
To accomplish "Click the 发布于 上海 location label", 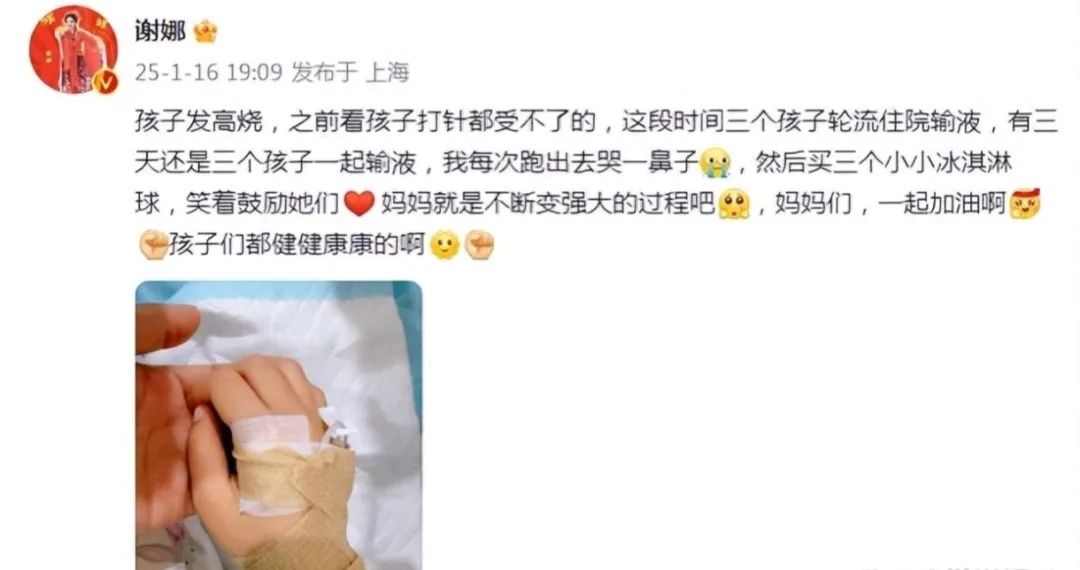I will [x=351, y=72].
